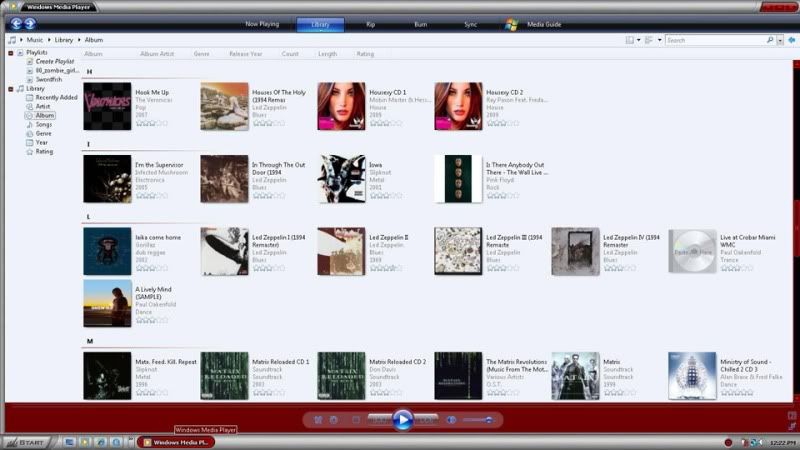Sort by the Length column header
This screenshot has height=450, width=800.
coord(328,54)
